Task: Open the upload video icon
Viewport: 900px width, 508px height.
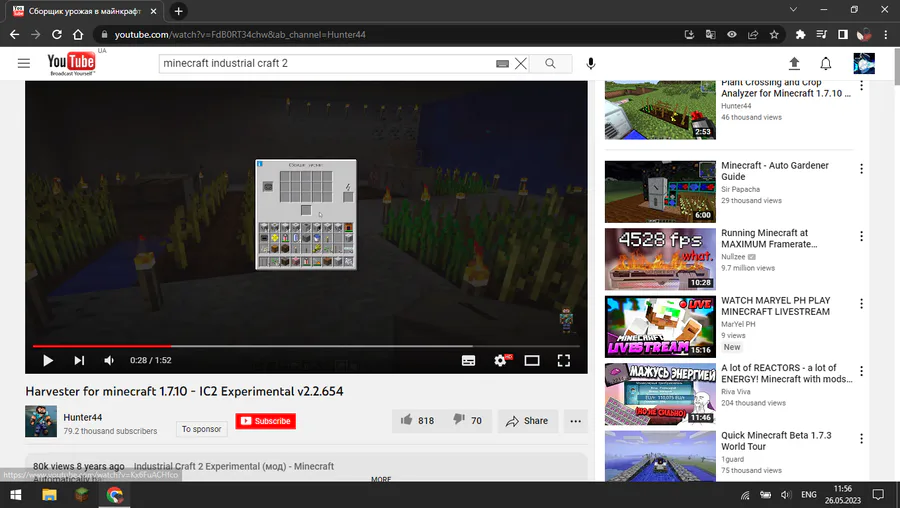Action: pyautogui.click(x=794, y=63)
